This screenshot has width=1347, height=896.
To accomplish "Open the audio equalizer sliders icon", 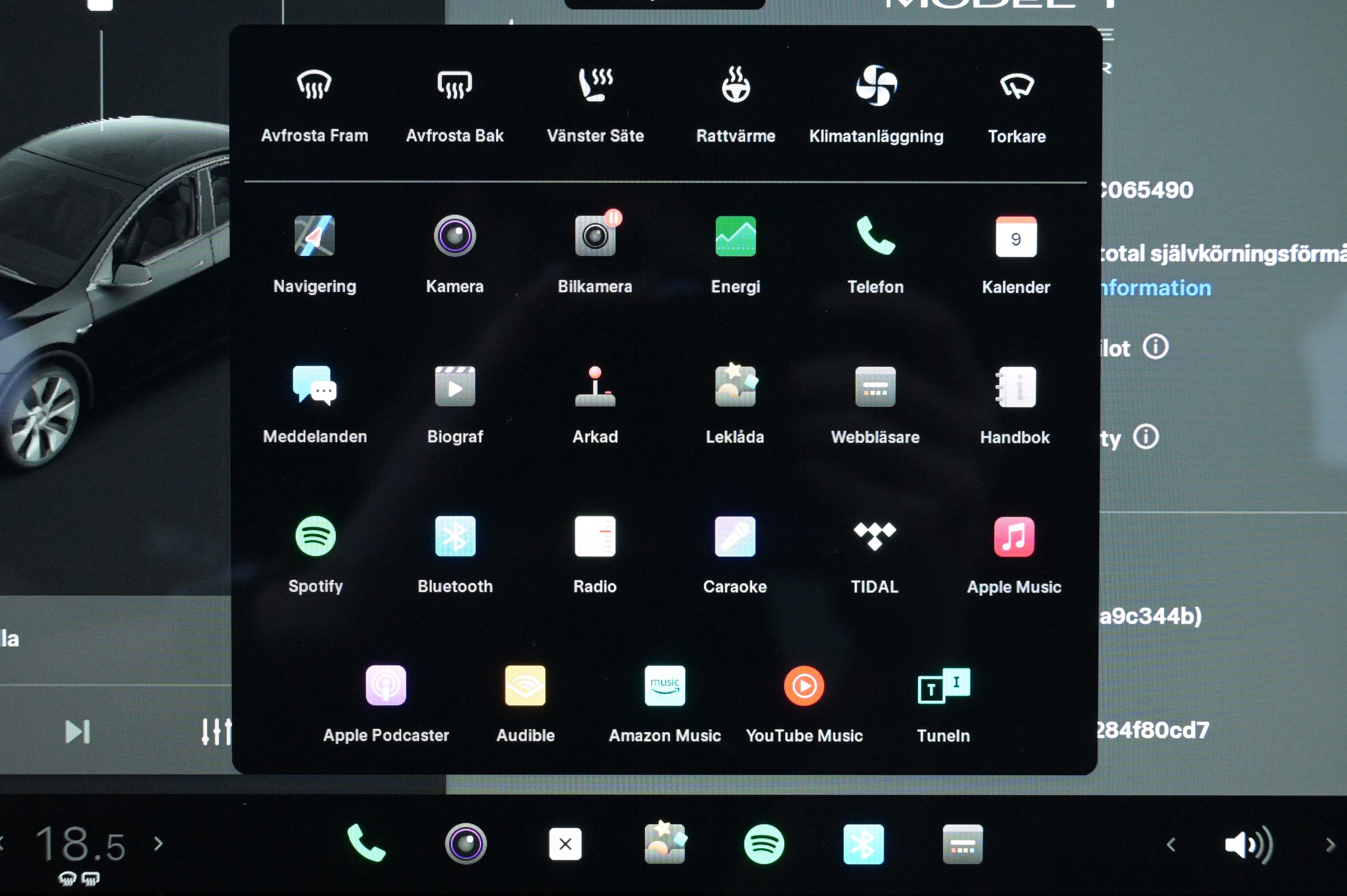I will point(217,732).
